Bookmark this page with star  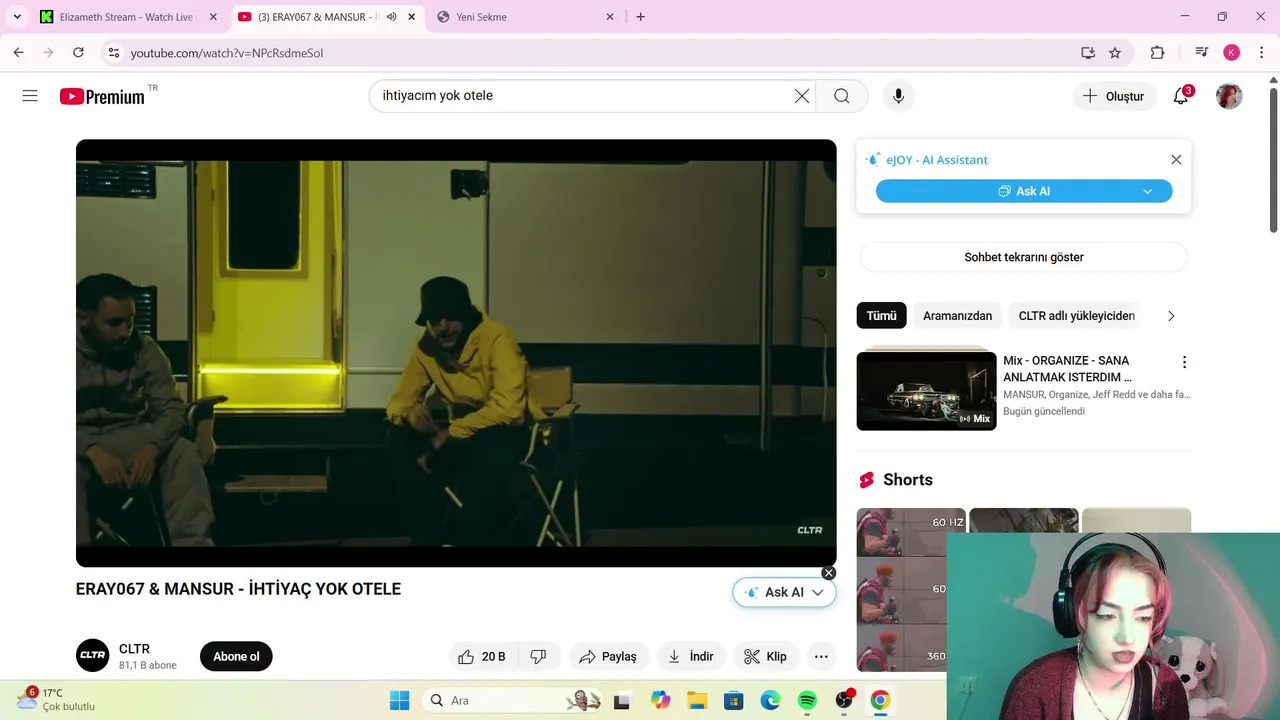click(1115, 53)
